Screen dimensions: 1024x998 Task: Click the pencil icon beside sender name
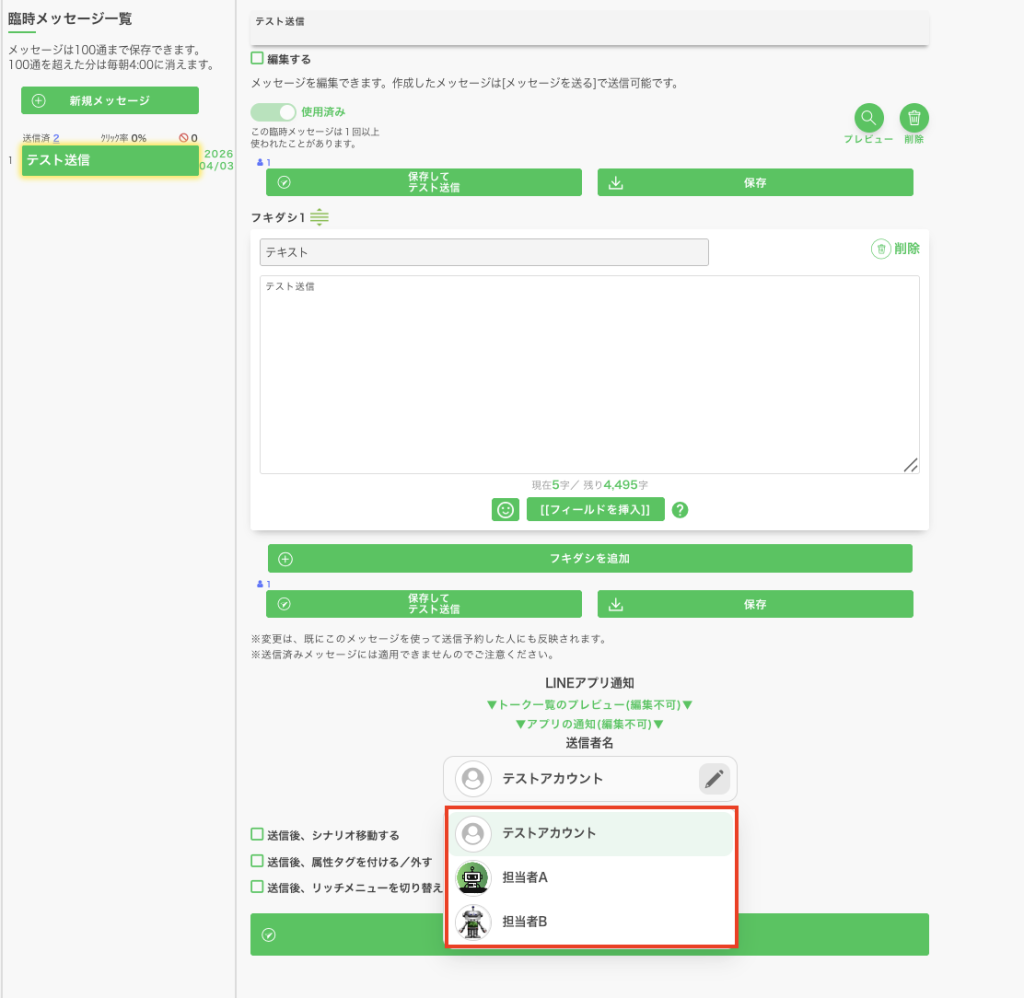click(x=713, y=779)
